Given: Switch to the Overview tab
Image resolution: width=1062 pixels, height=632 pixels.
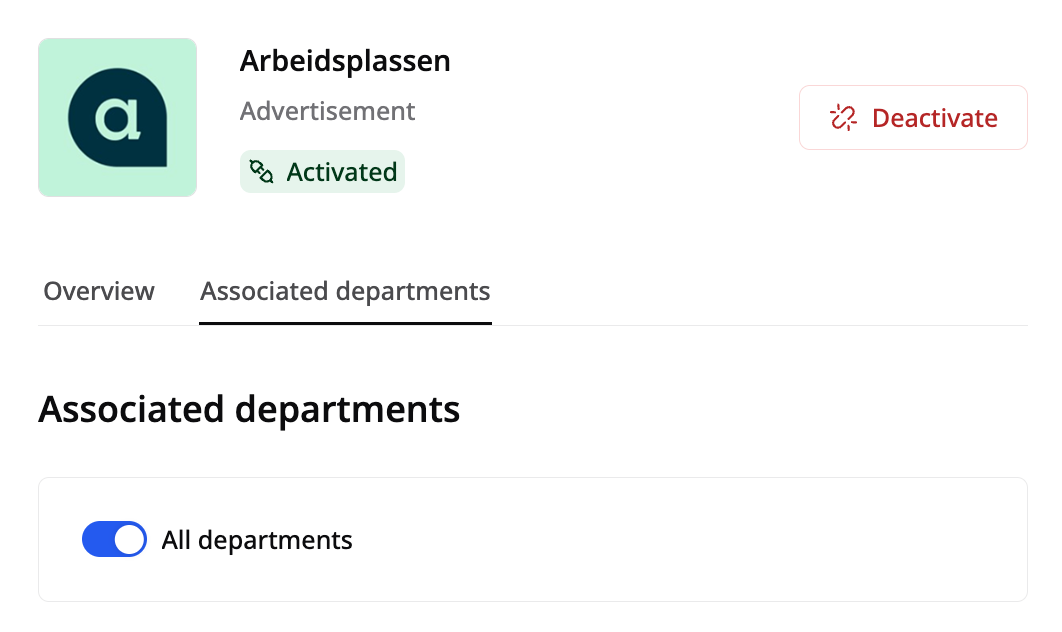Looking at the screenshot, I should (x=99, y=291).
